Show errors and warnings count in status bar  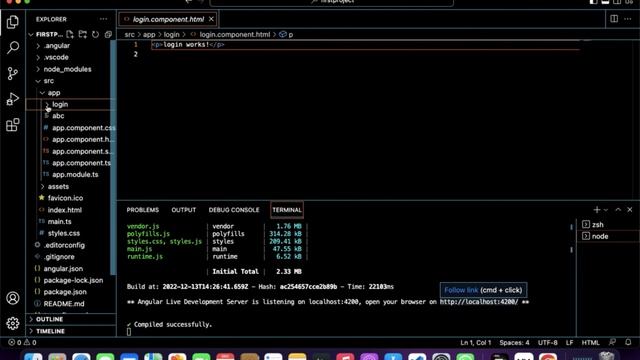coord(22,342)
